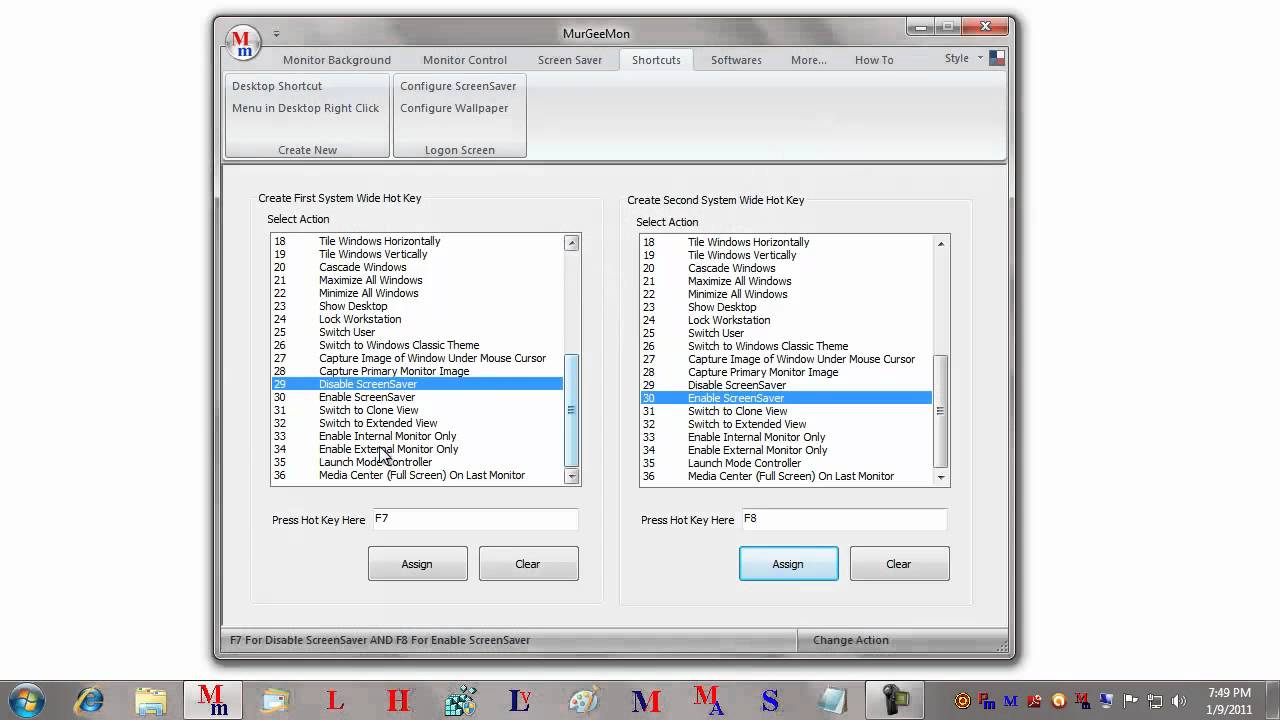This screenshot has width=1280, height=720.
Task: Open the How To tab
Action: 874,60
